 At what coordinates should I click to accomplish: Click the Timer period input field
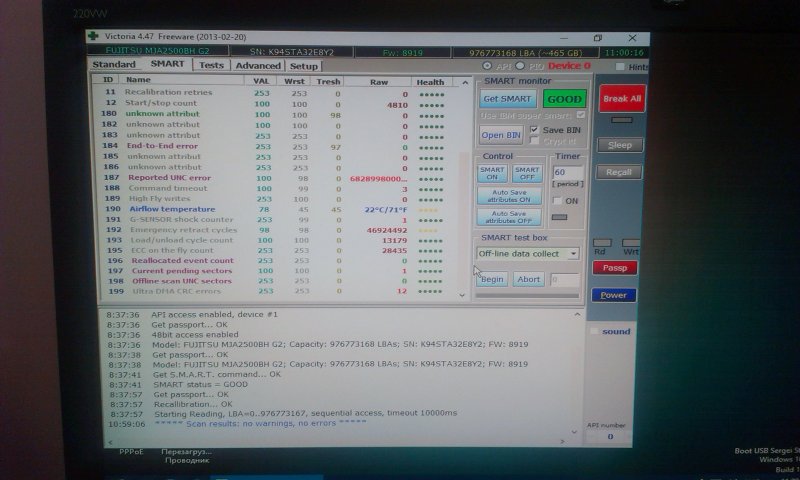pyautogui.click(x=565, y=172)
